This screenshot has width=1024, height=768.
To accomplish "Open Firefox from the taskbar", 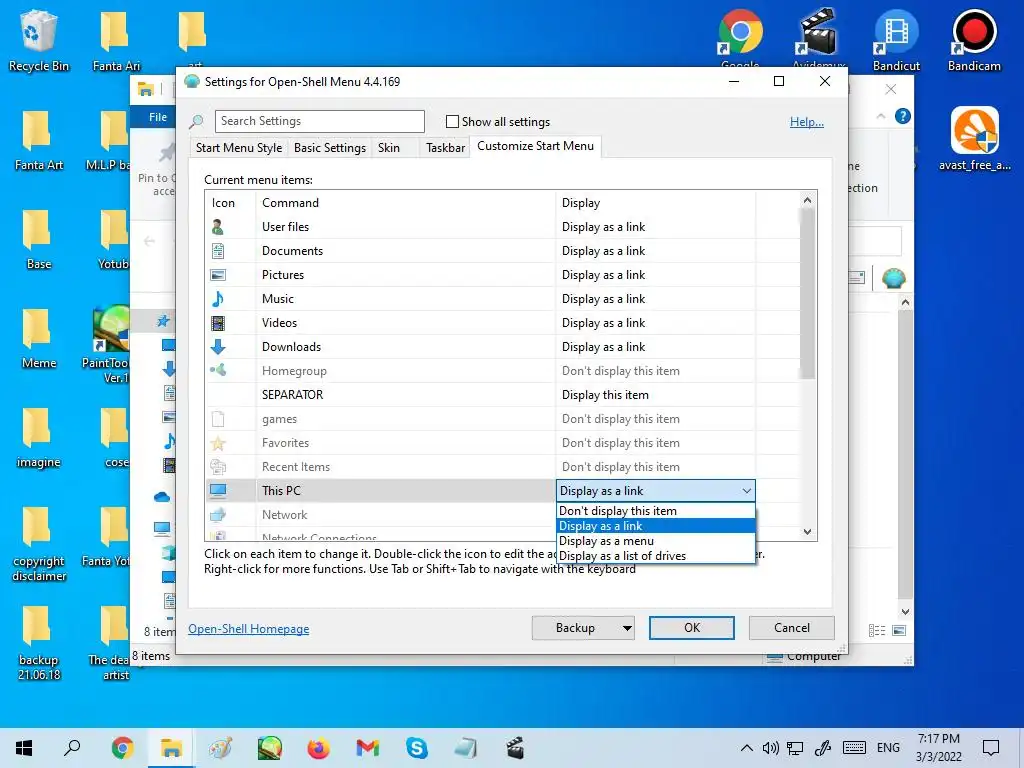I will coord(319,748).
